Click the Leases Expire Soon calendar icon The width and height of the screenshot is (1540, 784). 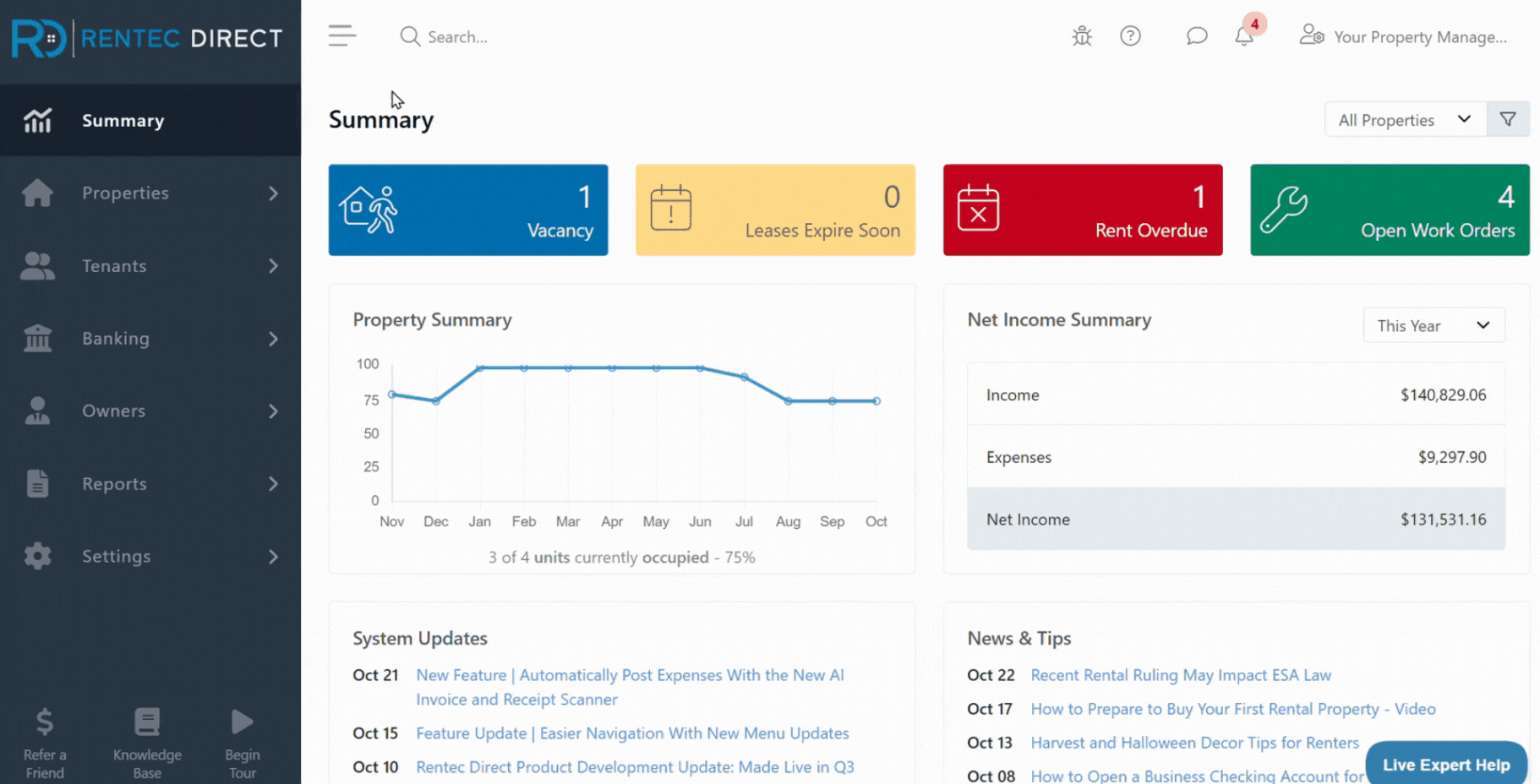(x=671, y=208)
